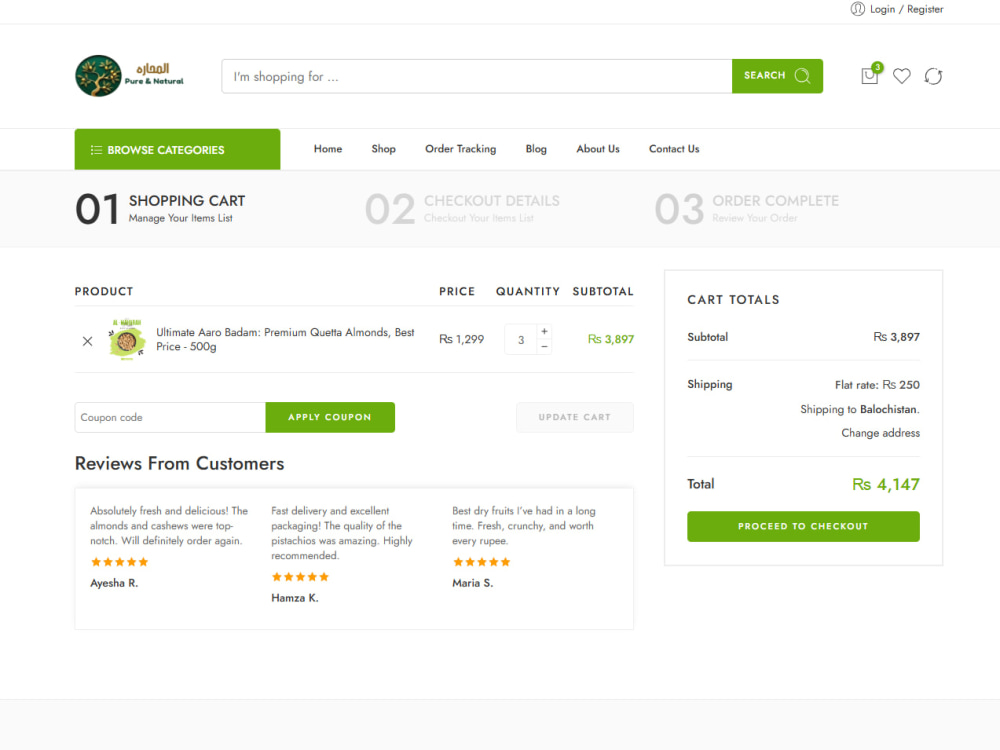Open the compare refresh-arrows icon
1000x750 pixels.
point(933,76)
